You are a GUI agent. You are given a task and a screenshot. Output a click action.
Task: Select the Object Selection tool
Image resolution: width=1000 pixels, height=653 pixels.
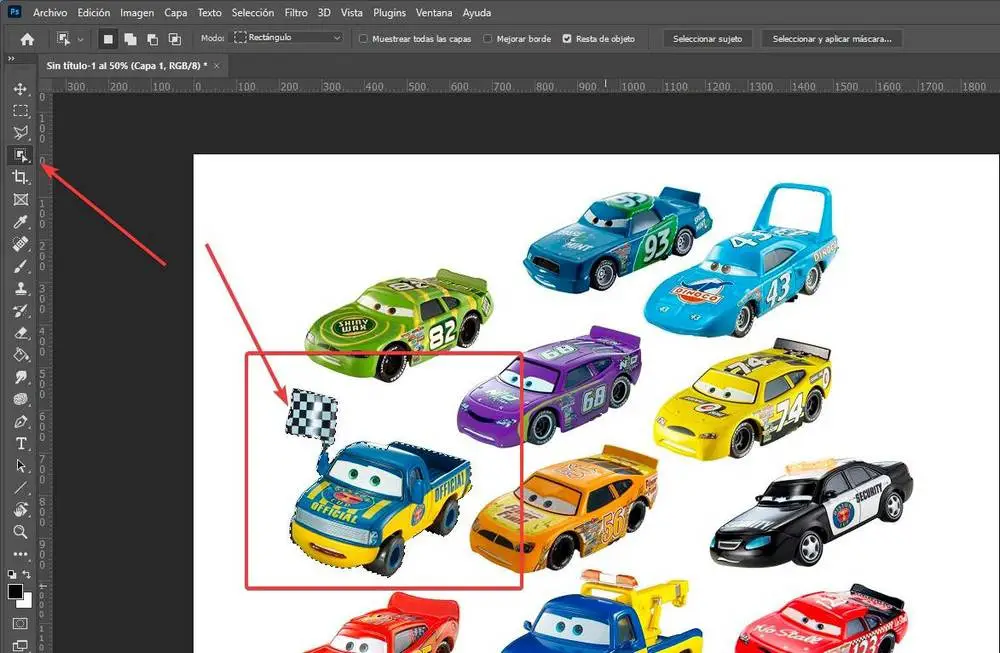(x=20, y=155)
